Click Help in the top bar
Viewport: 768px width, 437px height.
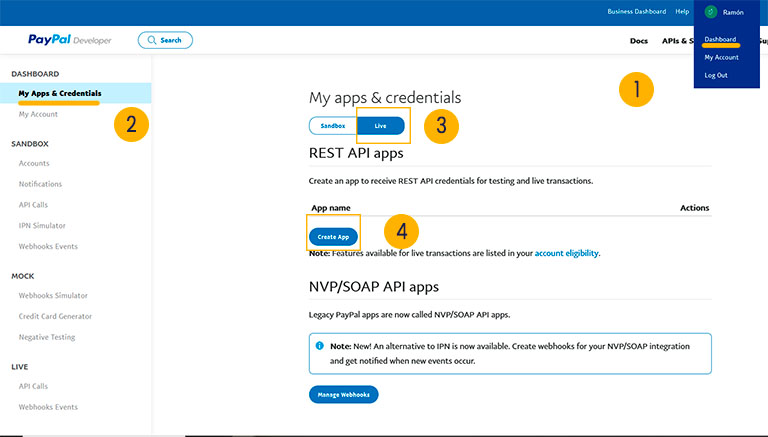(682, 11)
